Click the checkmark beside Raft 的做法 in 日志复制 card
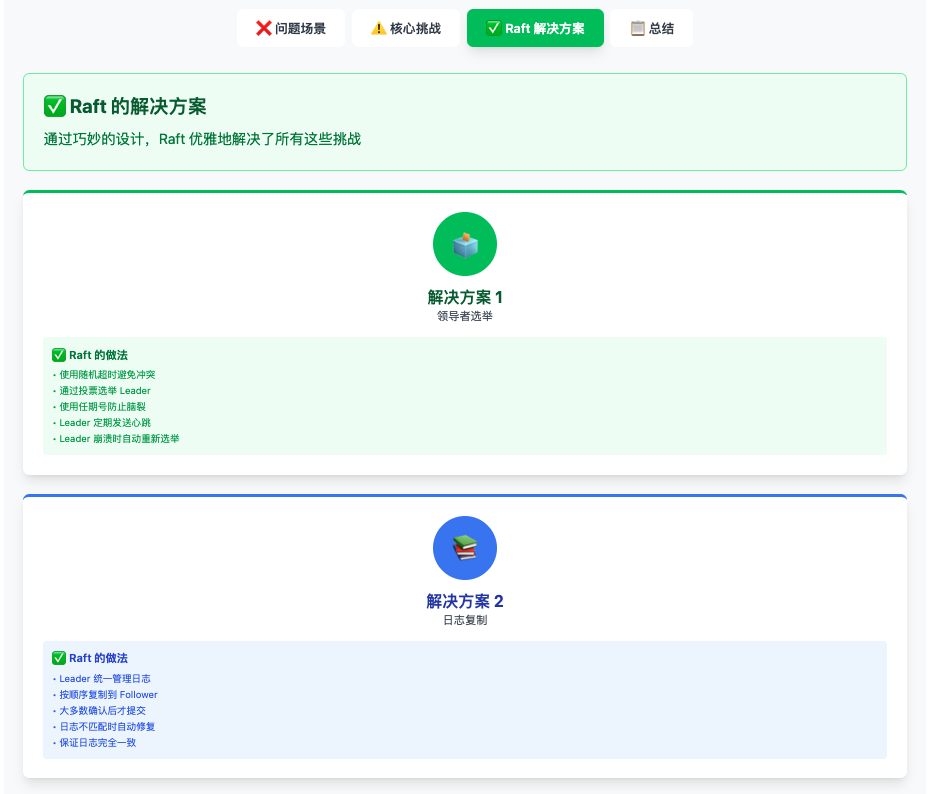Viewport: 935px width, 794px height. point(59,658)
